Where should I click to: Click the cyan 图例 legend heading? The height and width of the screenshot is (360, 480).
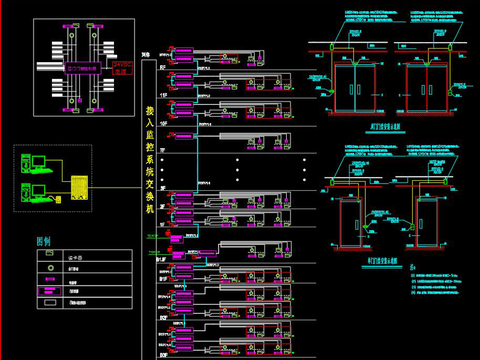coord(44,241)
